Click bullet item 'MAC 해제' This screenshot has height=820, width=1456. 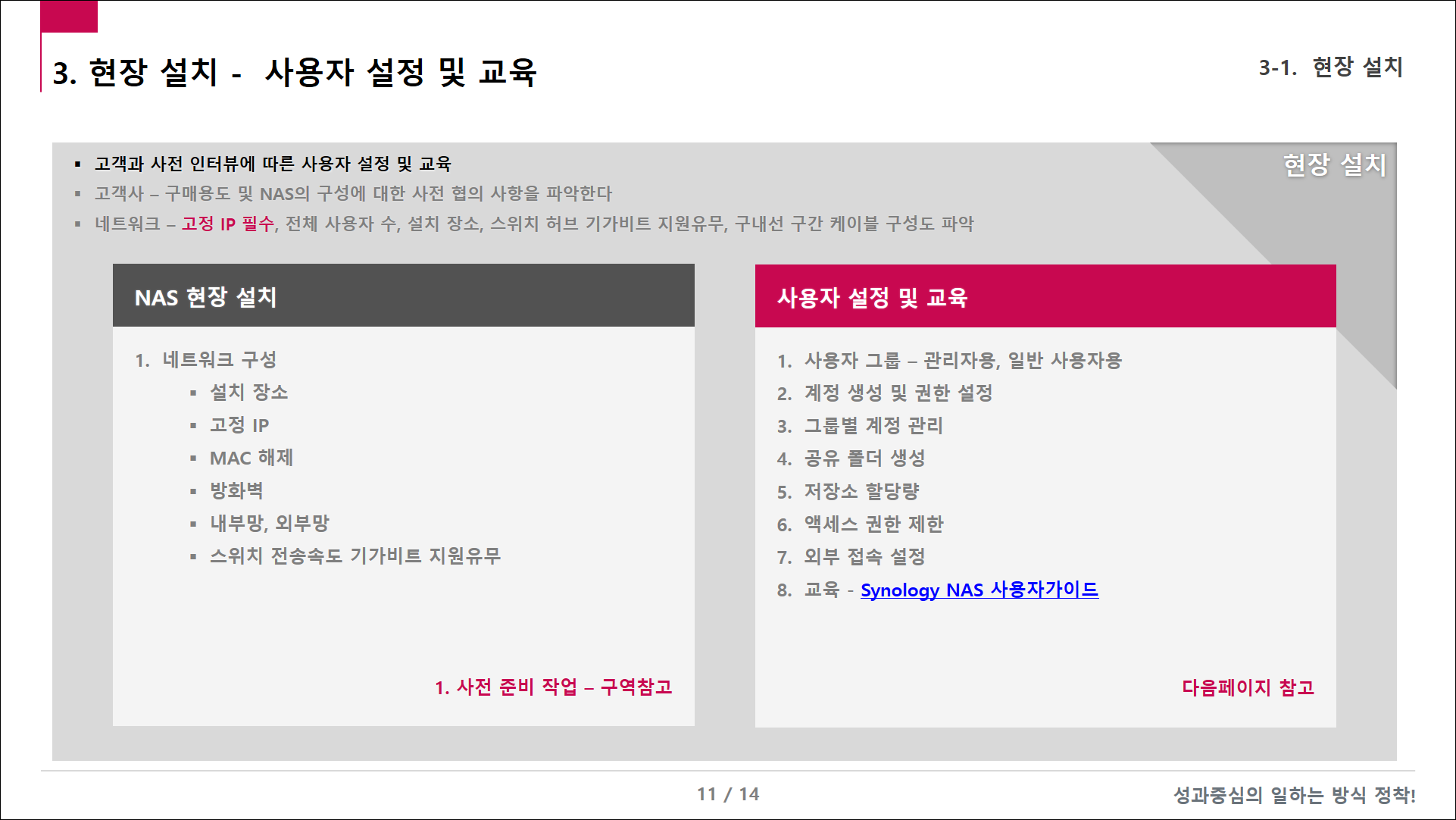[x=251, y=458]
